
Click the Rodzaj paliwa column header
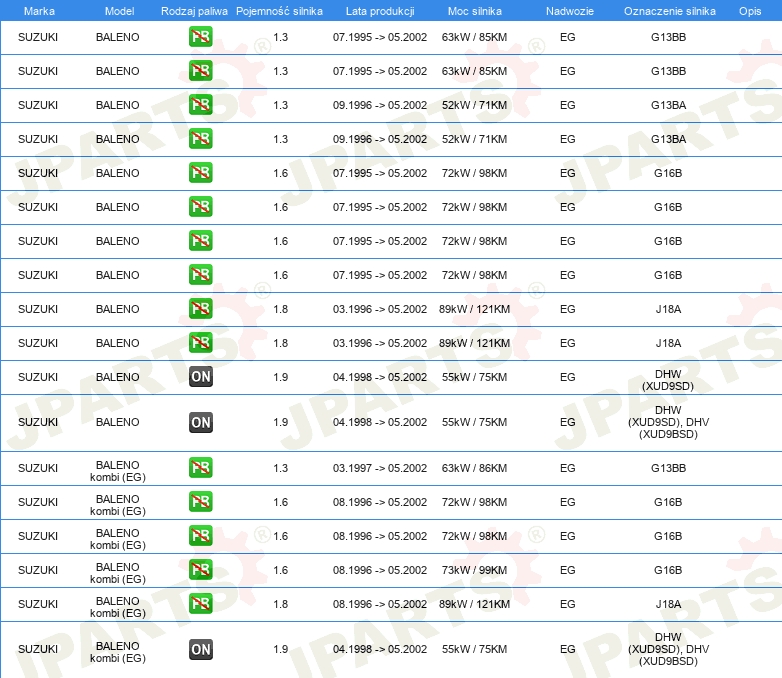coord(194,11)
